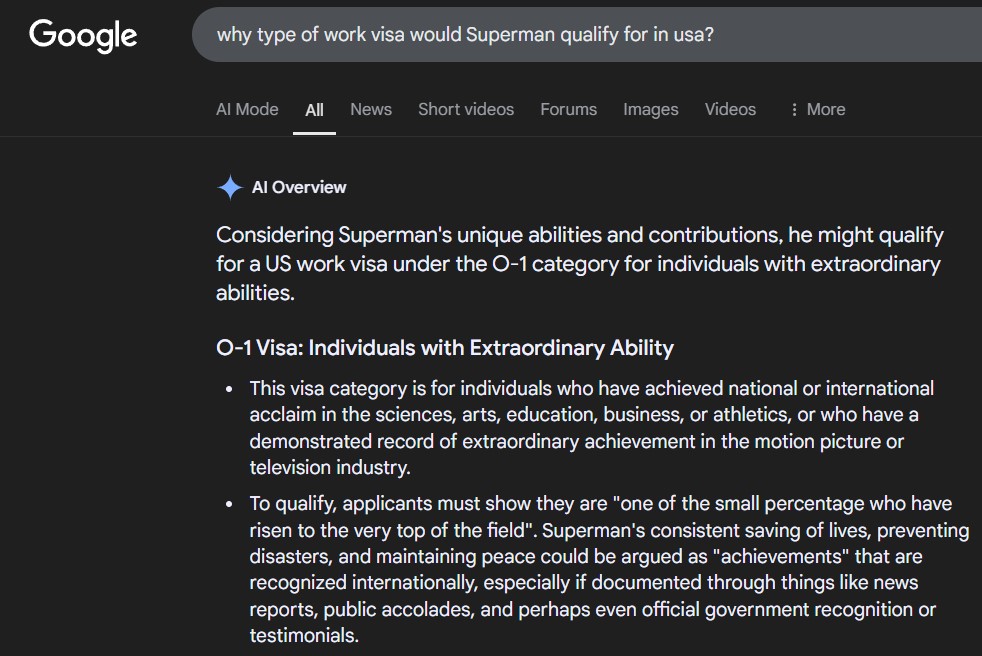Image resolution: width=982 pixels, height=656 pixels.
Task: Open the Images tab
Action: pyautogui.click(x=651, y=110)
